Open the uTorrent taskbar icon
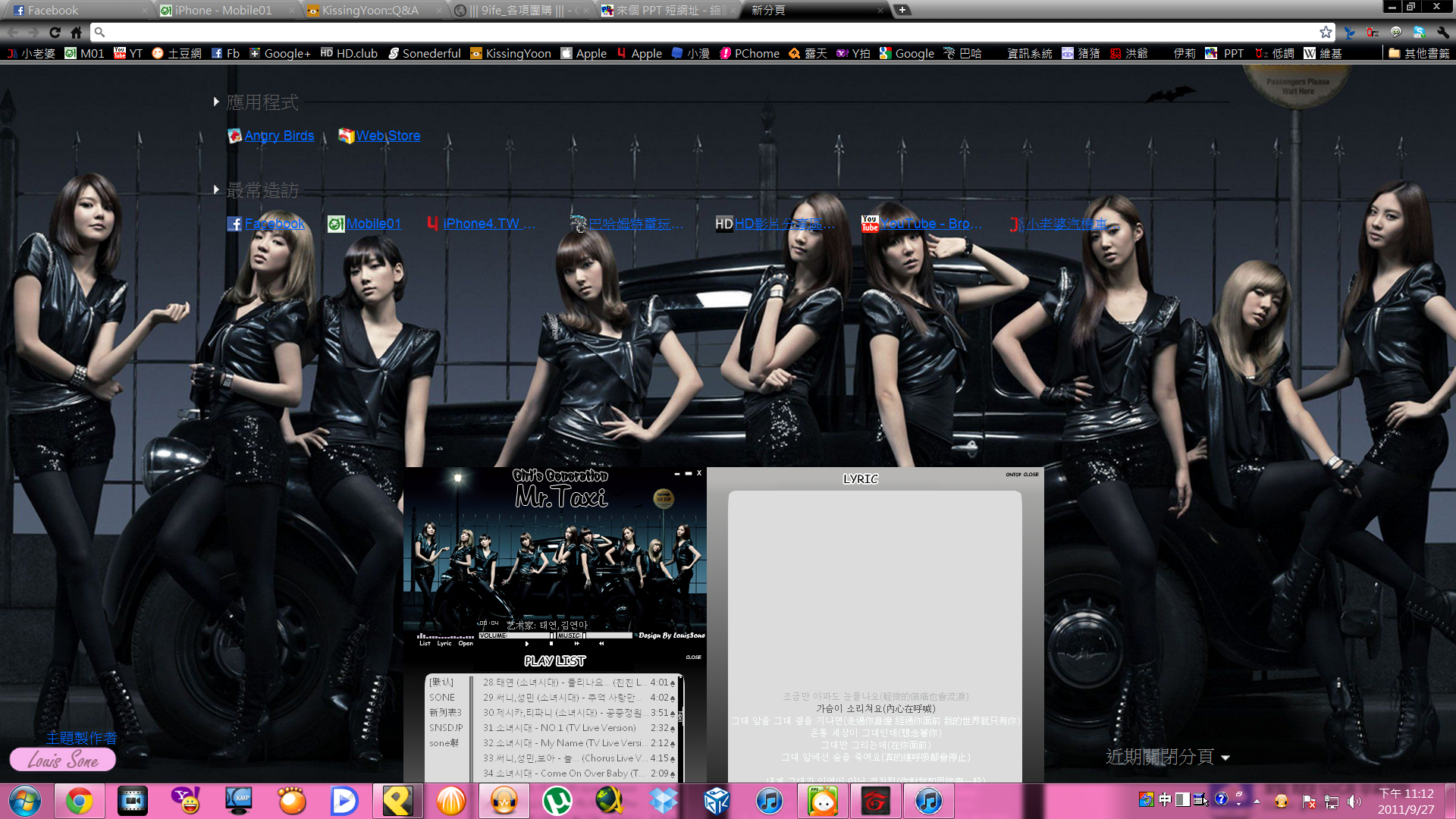Screen dimensions: 1456x819 tap(557, 801)
